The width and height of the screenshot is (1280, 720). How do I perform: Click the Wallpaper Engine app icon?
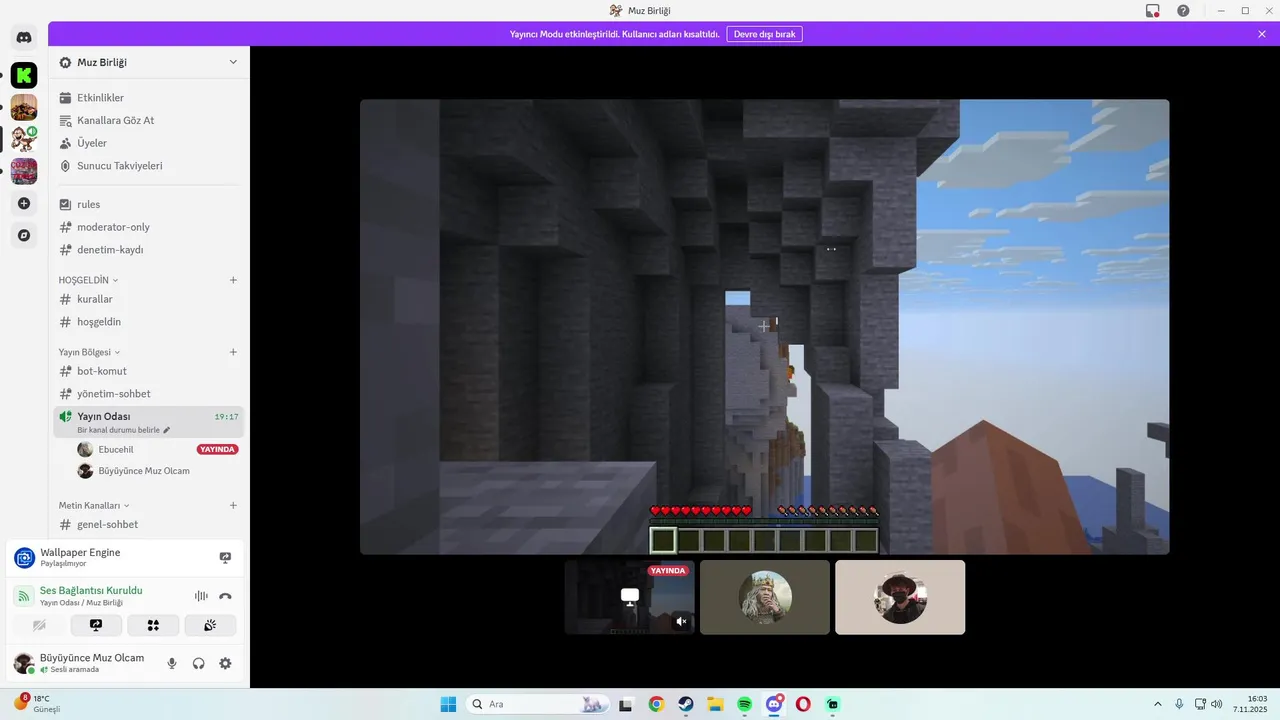(24, 558)
